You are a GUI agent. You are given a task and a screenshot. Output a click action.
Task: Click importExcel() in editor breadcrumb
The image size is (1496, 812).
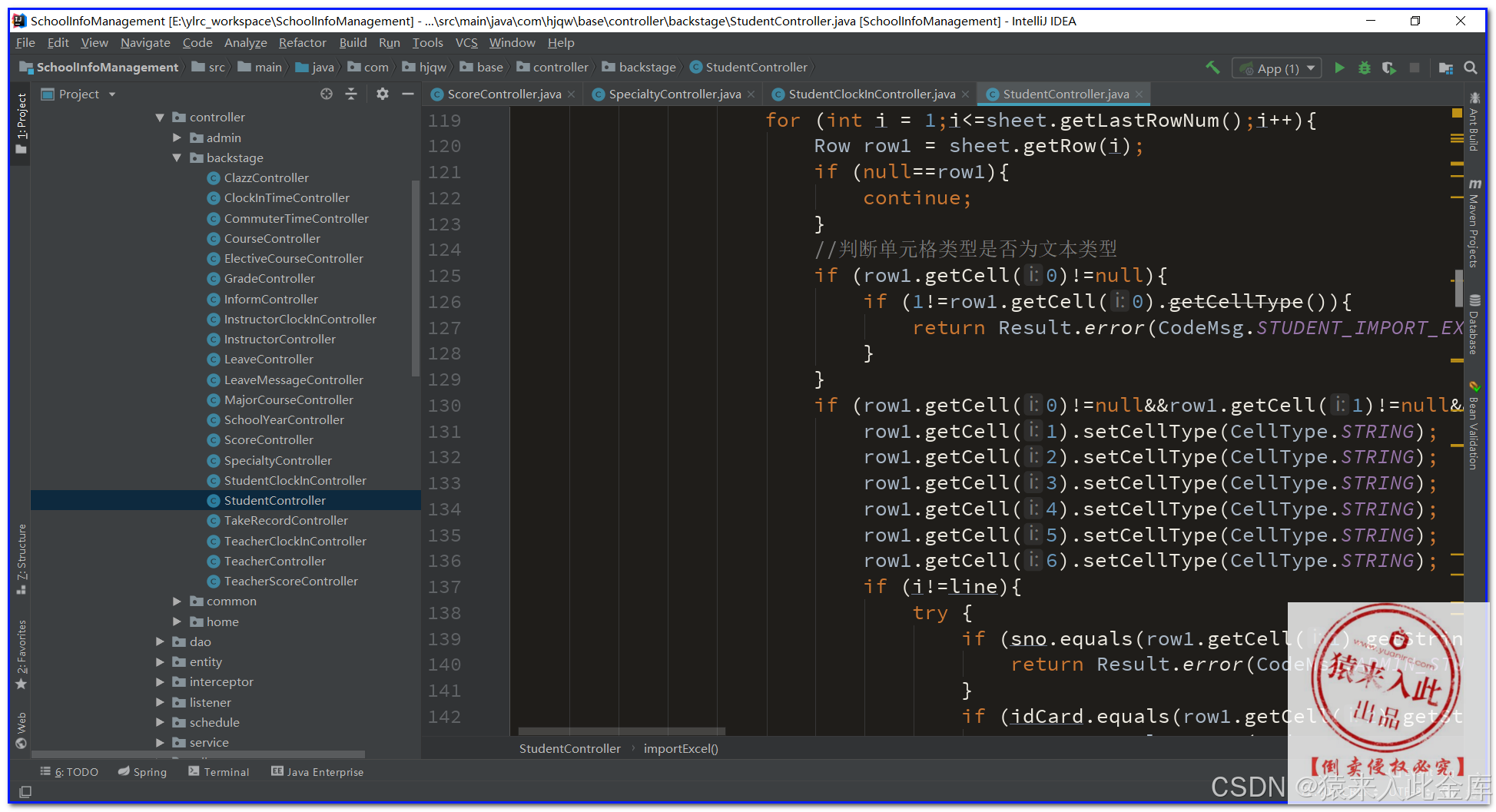click(681, 749)
